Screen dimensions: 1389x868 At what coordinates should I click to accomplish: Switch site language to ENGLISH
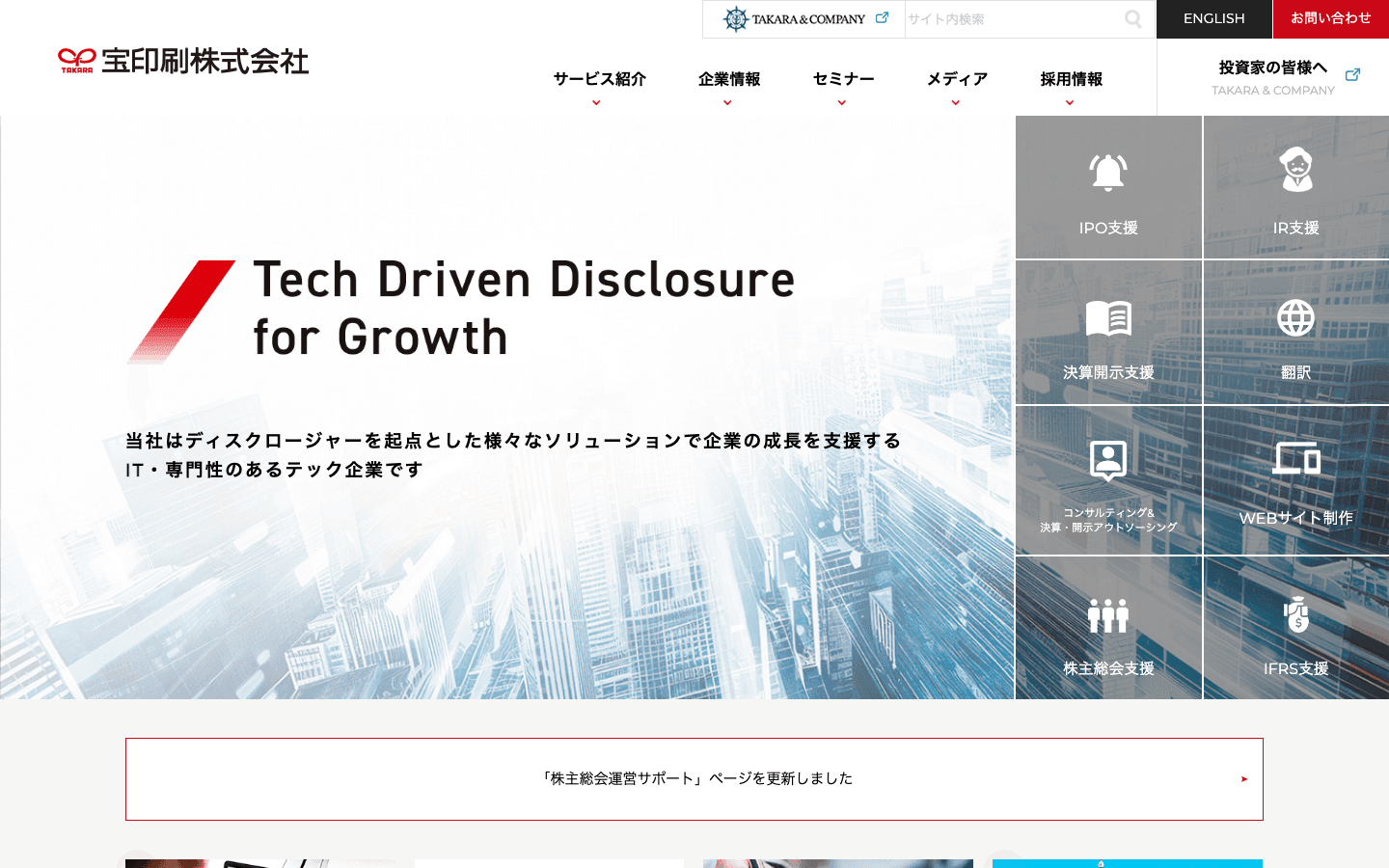tap(1214, 19)
